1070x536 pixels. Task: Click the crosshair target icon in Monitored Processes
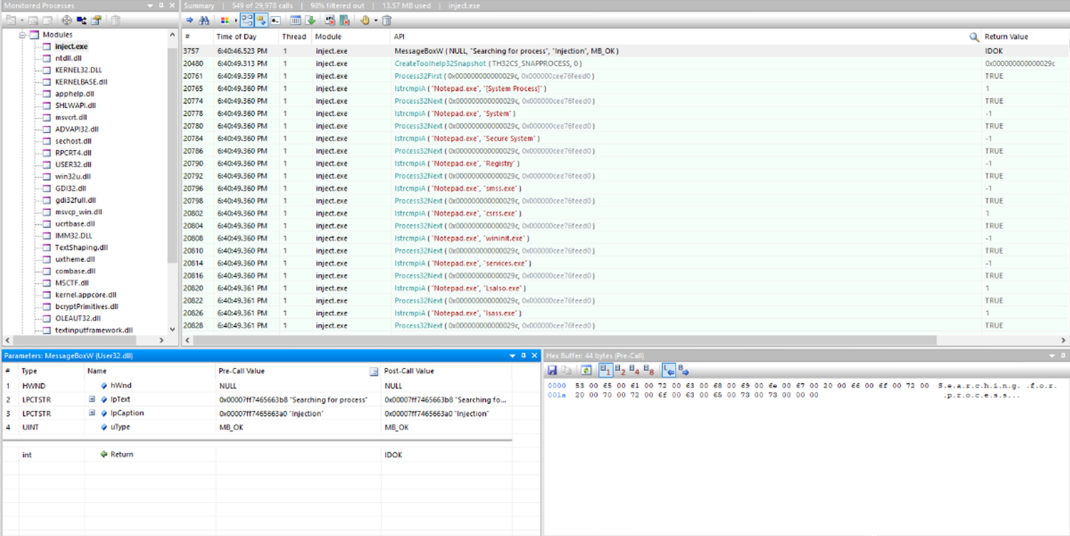[x=67, y=20]
